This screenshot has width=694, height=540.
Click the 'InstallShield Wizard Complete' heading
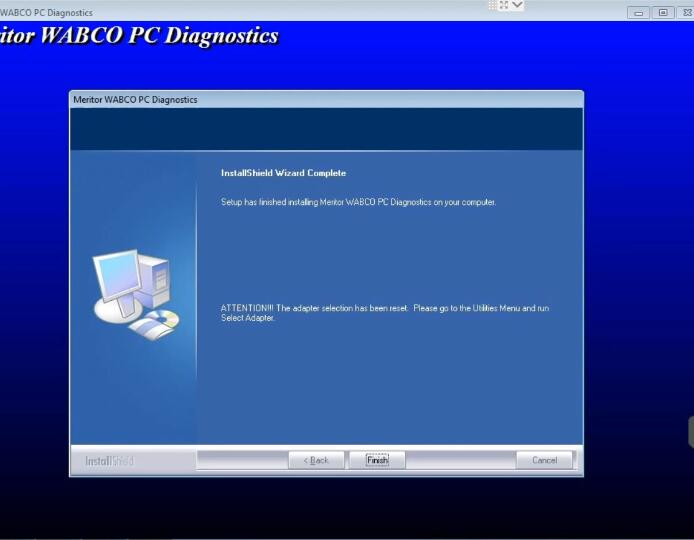(x=283, y=173)
